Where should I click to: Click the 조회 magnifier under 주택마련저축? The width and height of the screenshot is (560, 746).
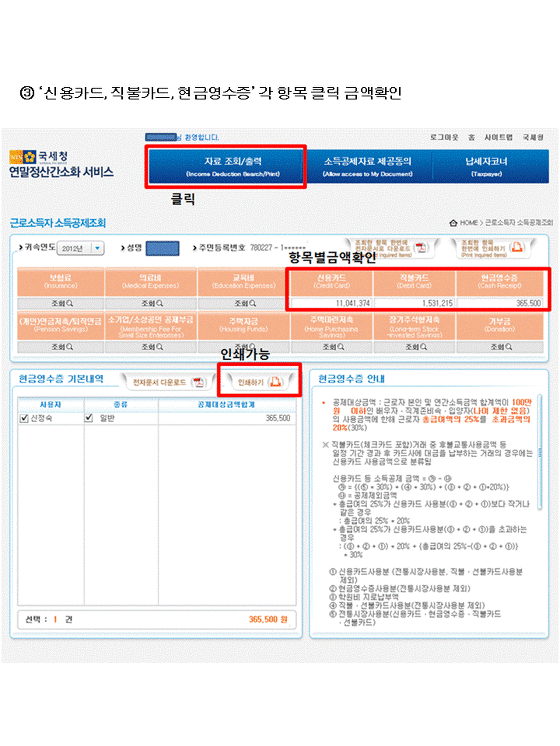coord(340,347)
